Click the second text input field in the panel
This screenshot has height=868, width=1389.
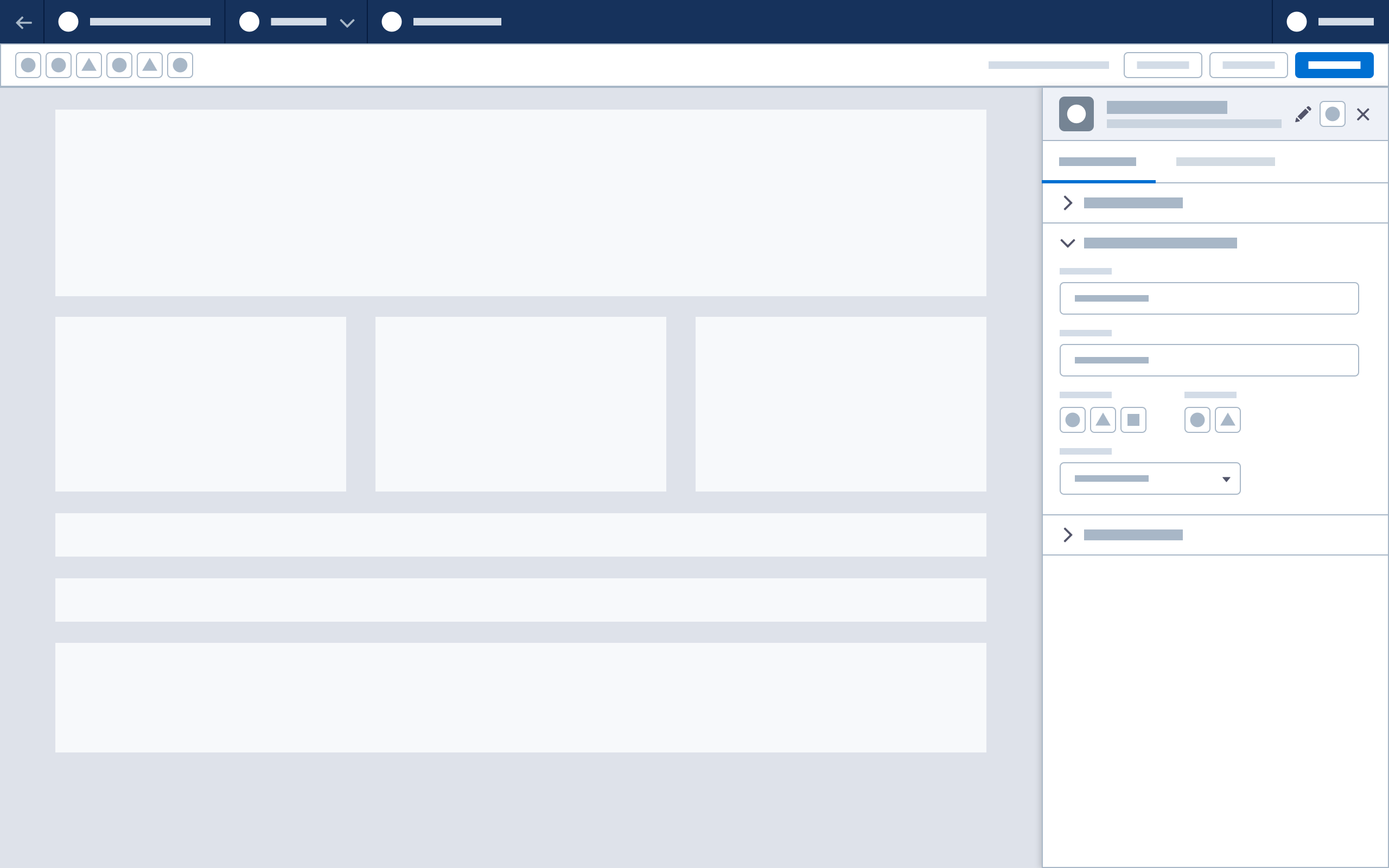pyautogui.click(x=1209, y=360)
